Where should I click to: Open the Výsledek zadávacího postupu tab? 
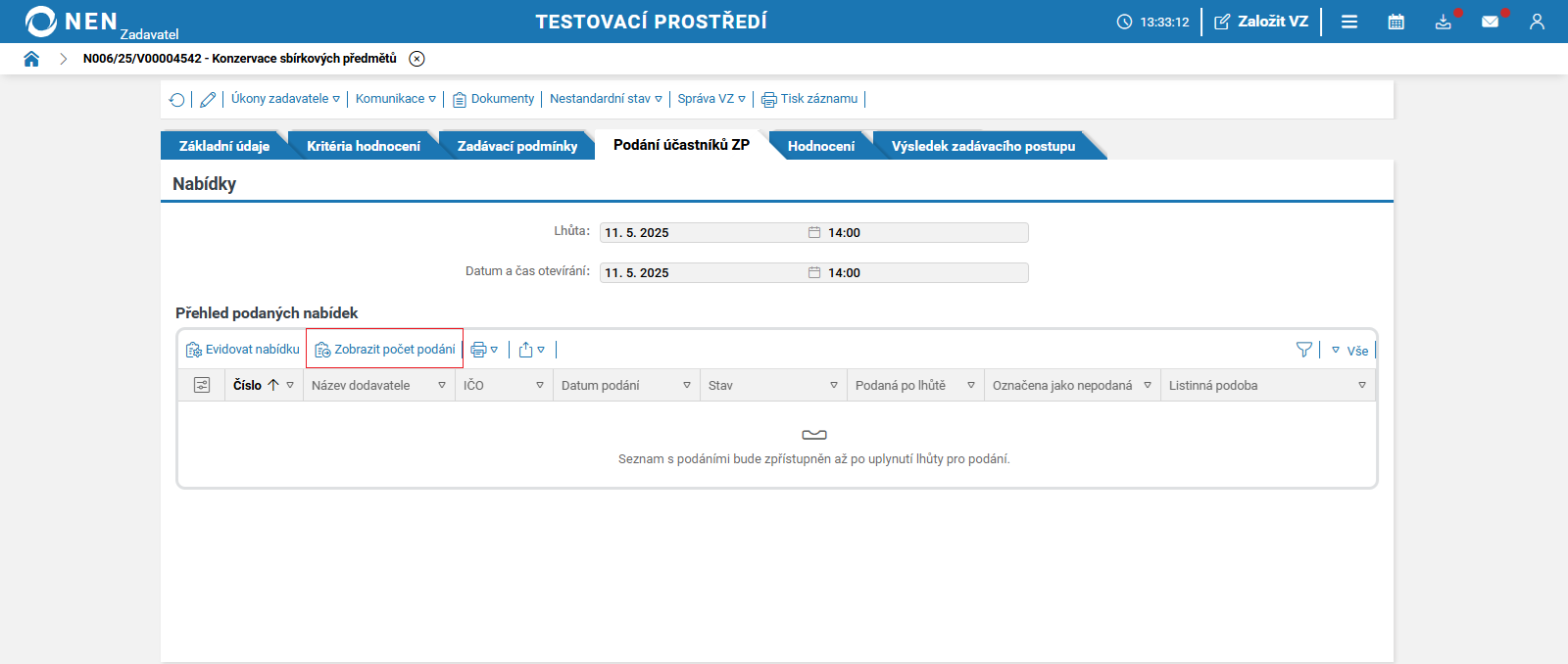(983, 146)
